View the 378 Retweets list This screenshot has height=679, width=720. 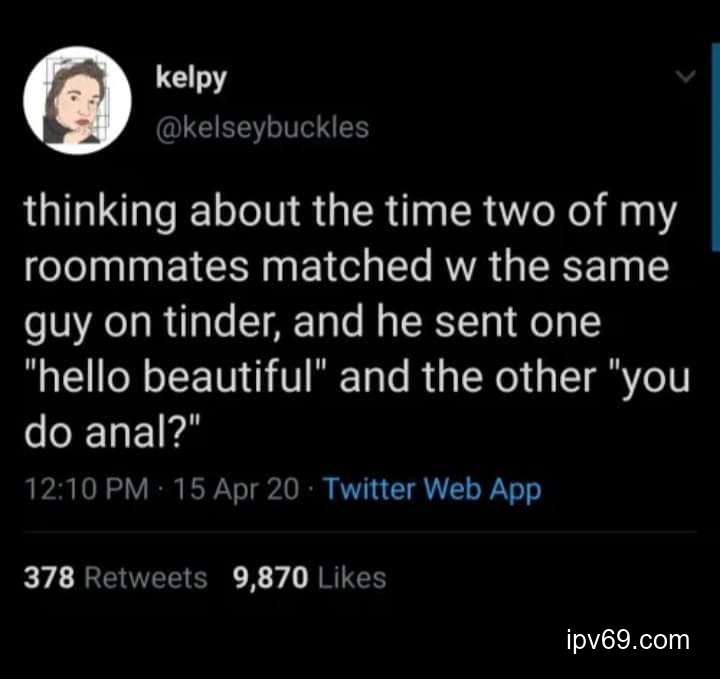tap(115, 577)
